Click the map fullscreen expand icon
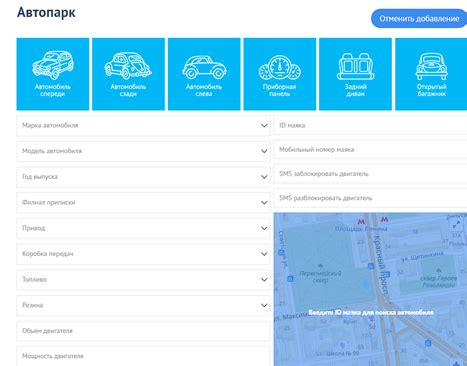This screenshot has height=366, width=467. 456,224
